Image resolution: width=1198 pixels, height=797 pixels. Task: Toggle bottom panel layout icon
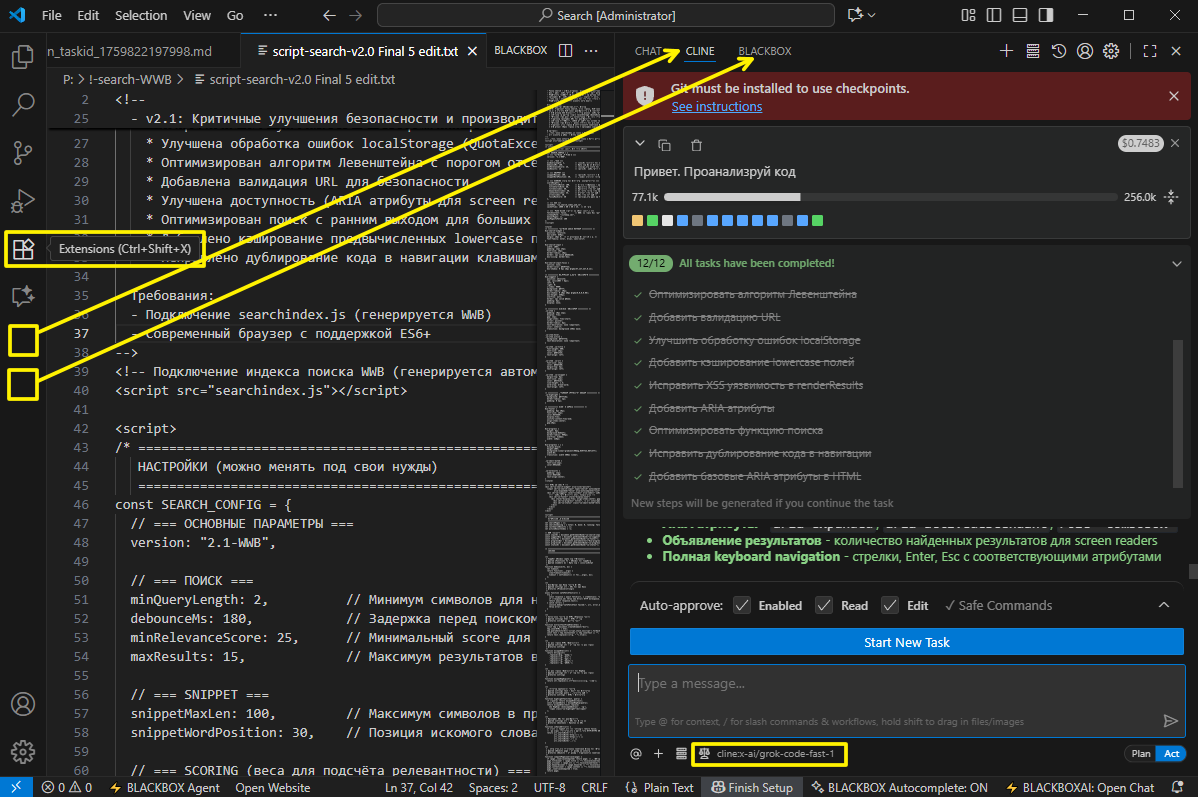pos(1020,15)
